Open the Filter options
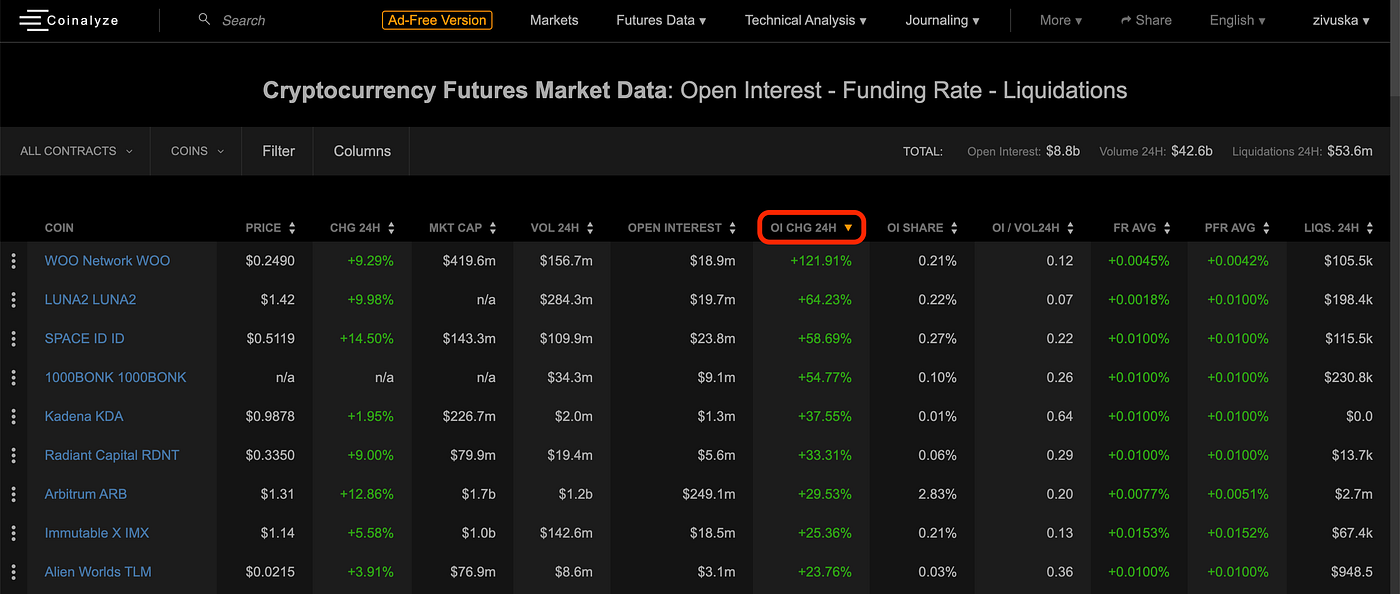This screenshot has width=1400, height=594. 279,151
